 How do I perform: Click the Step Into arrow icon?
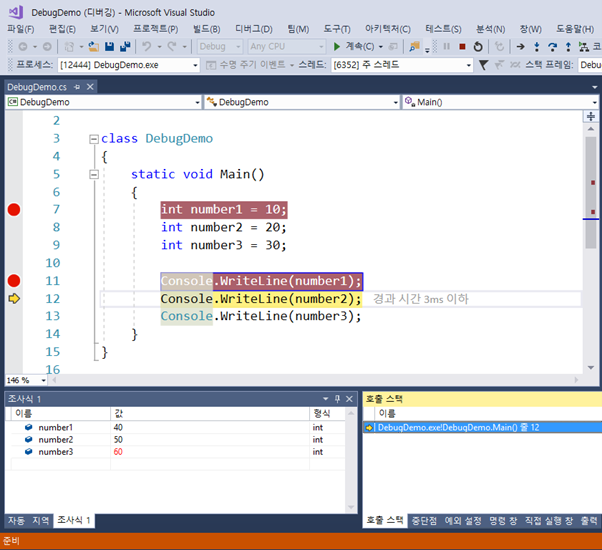538,46
